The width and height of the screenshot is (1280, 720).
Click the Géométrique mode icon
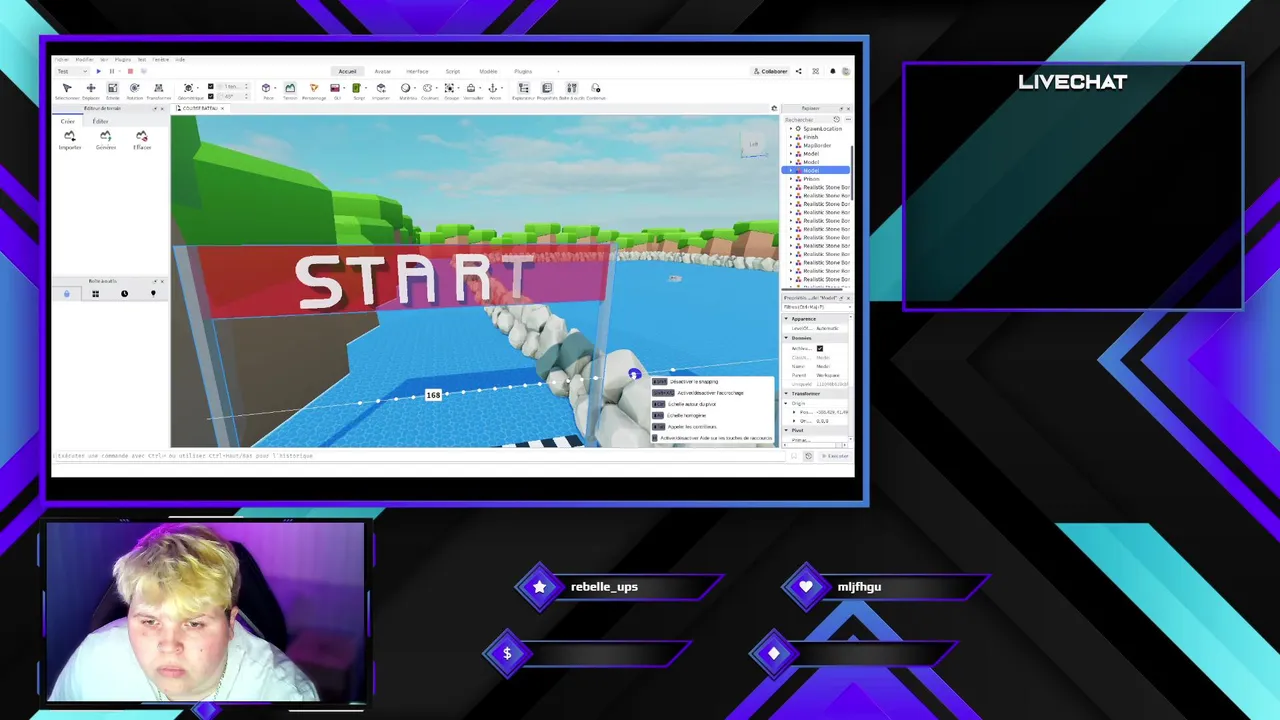point(188,88)
